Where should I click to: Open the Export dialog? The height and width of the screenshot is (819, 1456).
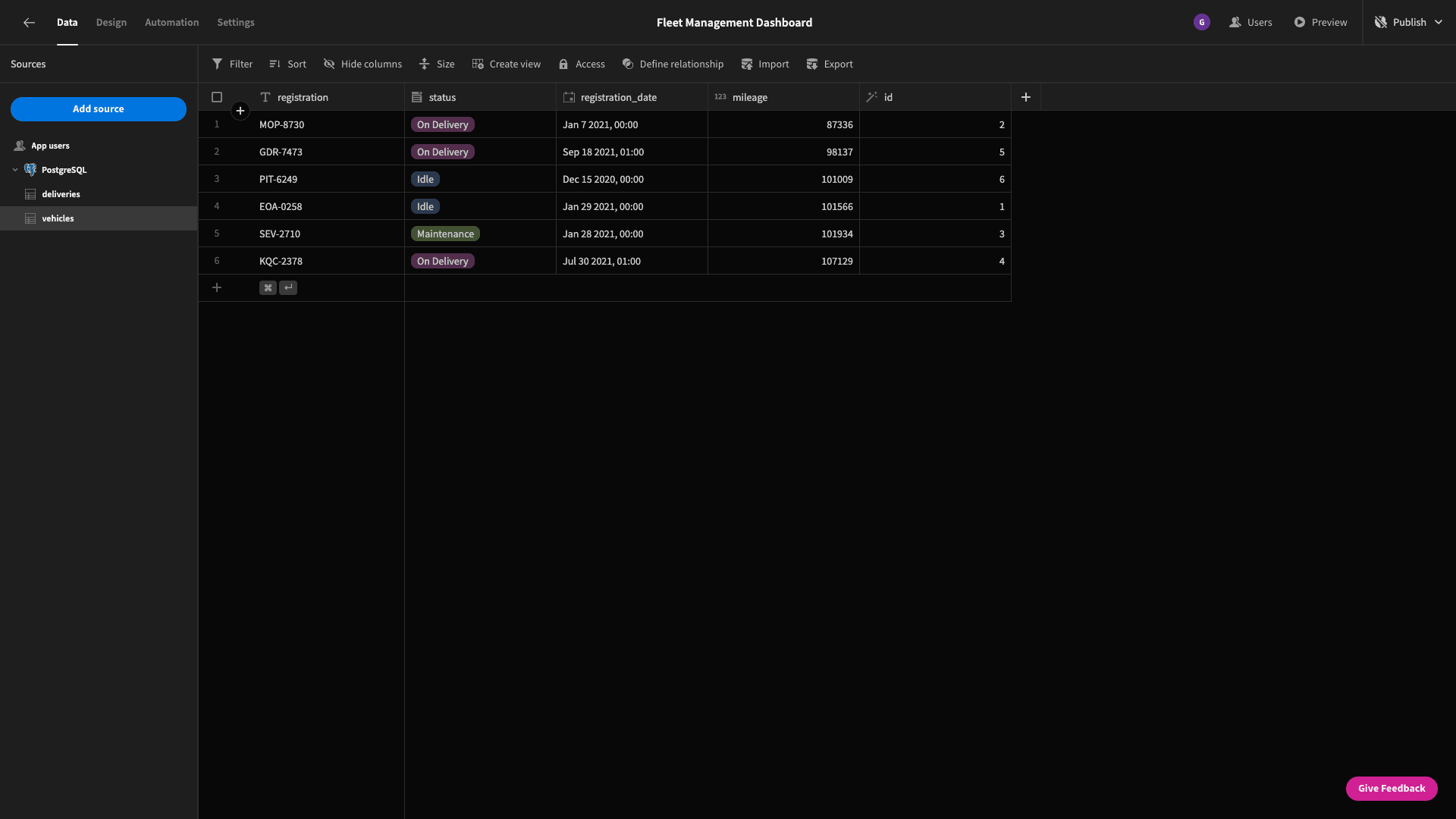[830, 64]
